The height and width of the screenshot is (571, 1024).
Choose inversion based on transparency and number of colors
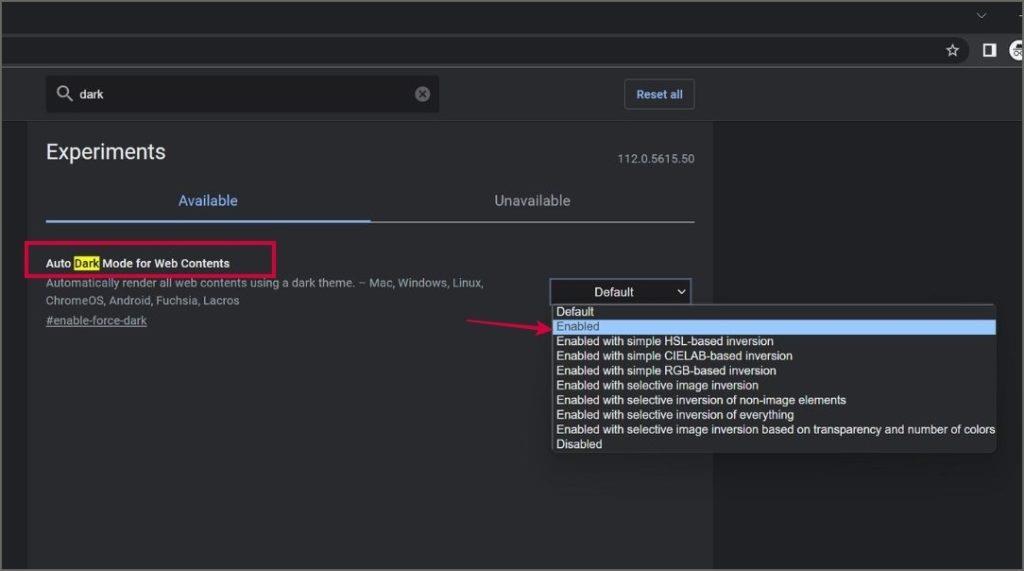[774, 430]
